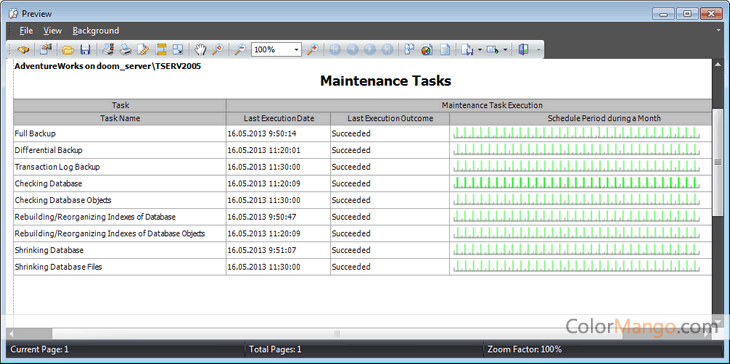The height and width of the screenshot is (364, 730).
Task: Click the "Last Execution Date" column header
Action: 278,119
